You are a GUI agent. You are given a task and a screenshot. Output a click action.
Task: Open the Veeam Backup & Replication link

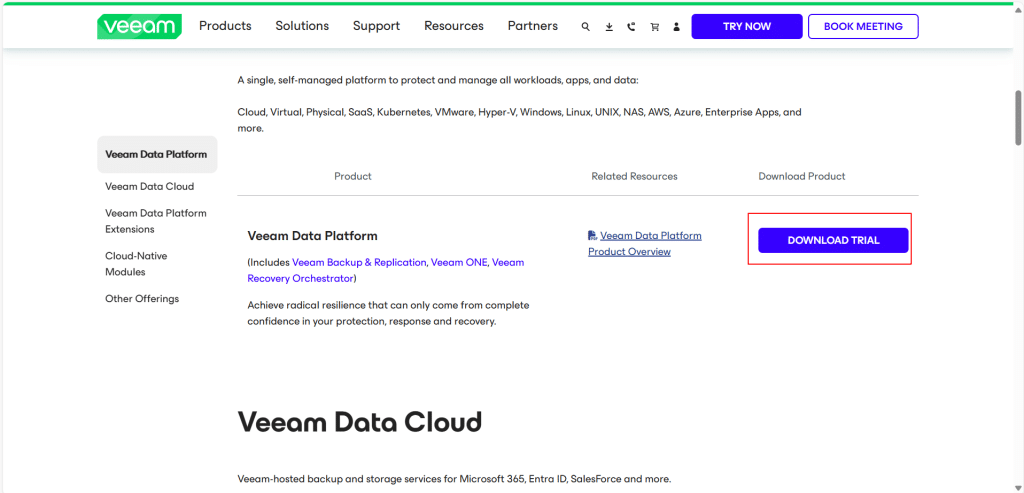[x=359, y=262]
